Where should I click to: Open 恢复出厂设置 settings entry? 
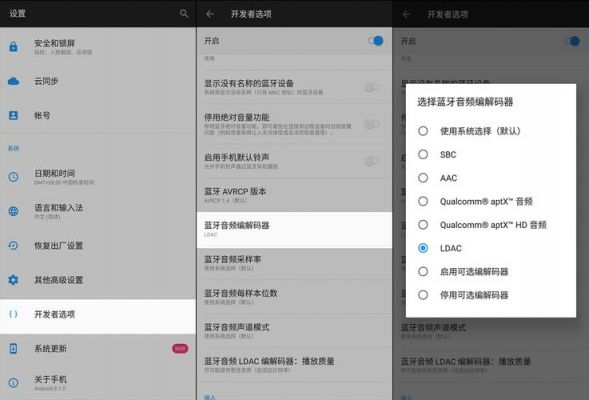(98, 246)
